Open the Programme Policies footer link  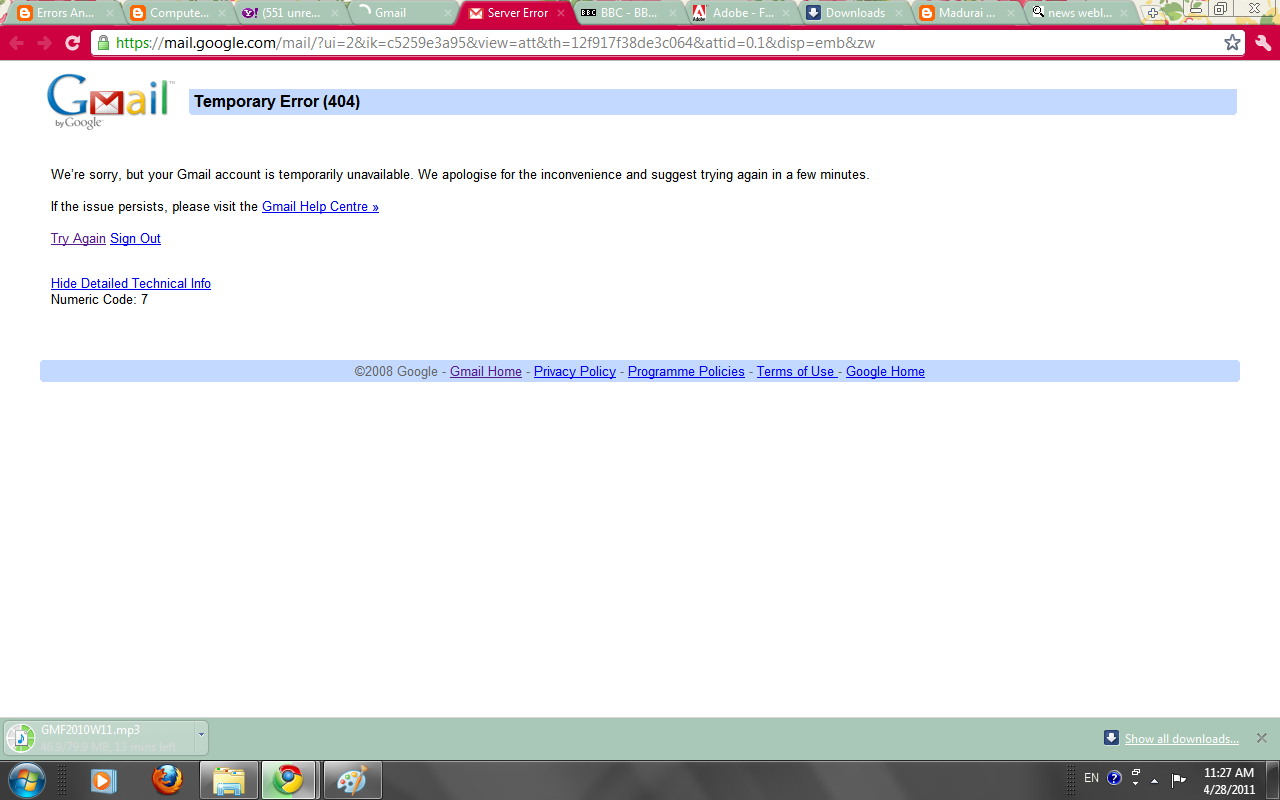click(686, 372)
